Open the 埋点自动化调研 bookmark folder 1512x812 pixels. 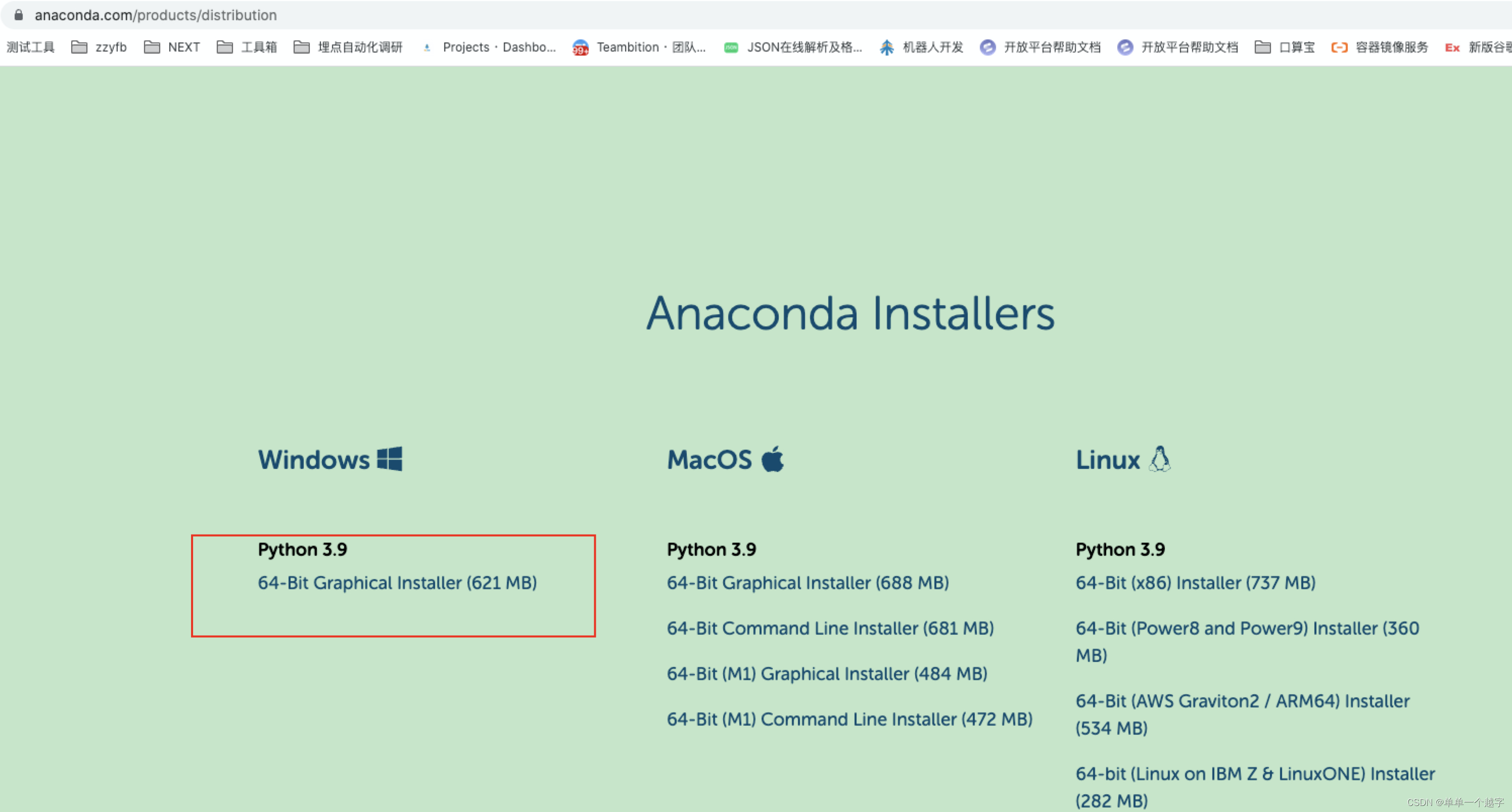coord(348,47)
